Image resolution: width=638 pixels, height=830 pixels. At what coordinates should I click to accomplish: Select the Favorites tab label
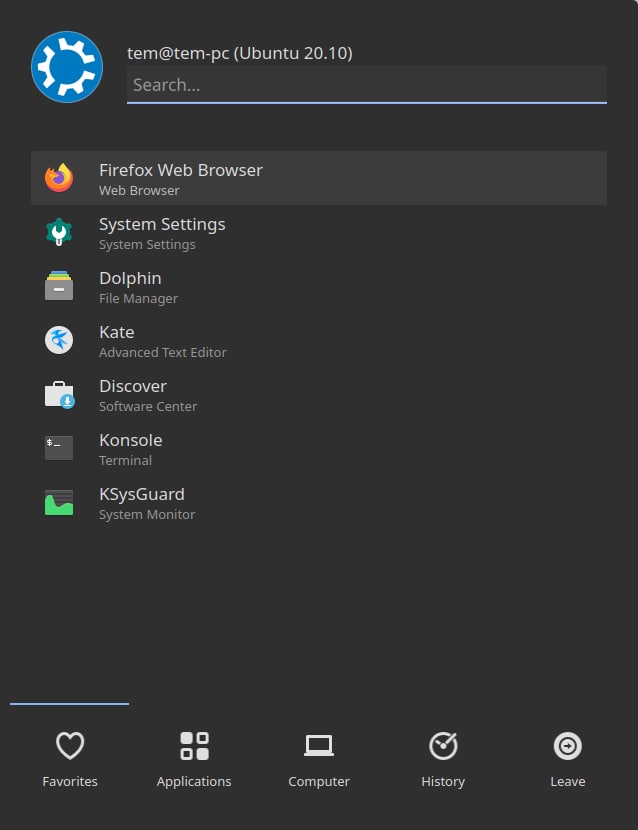click(x=70, y=781)
